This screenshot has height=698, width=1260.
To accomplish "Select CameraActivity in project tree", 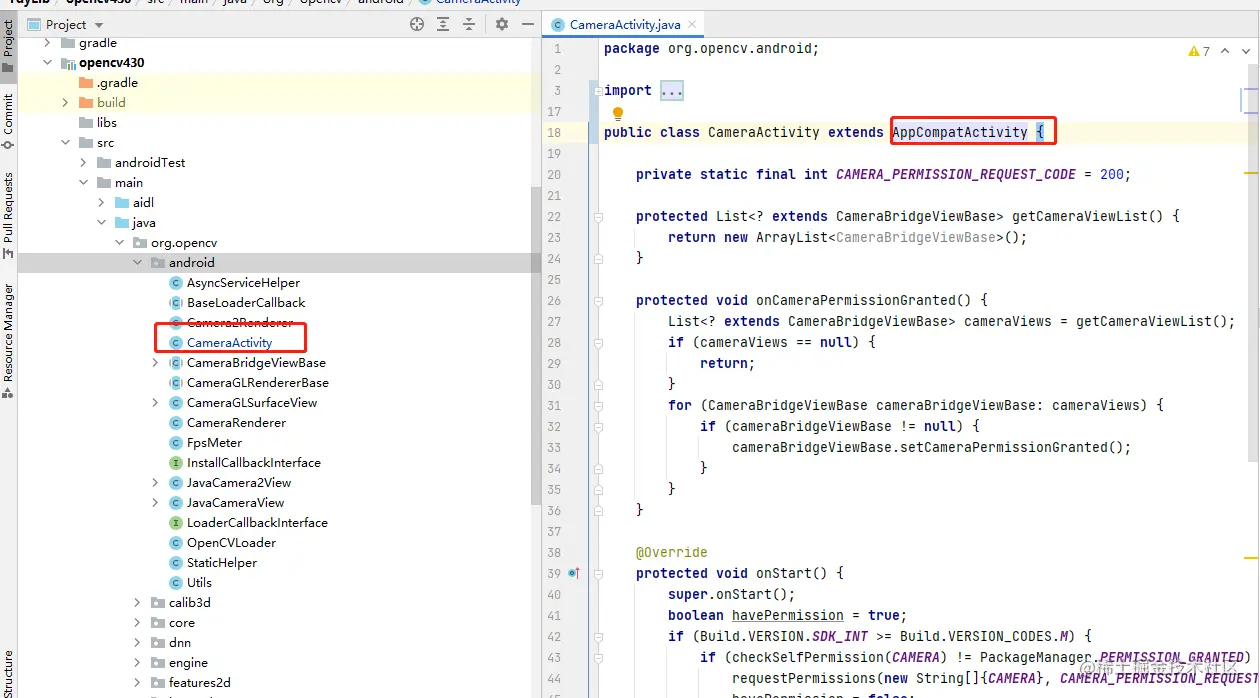I will 229,343.
